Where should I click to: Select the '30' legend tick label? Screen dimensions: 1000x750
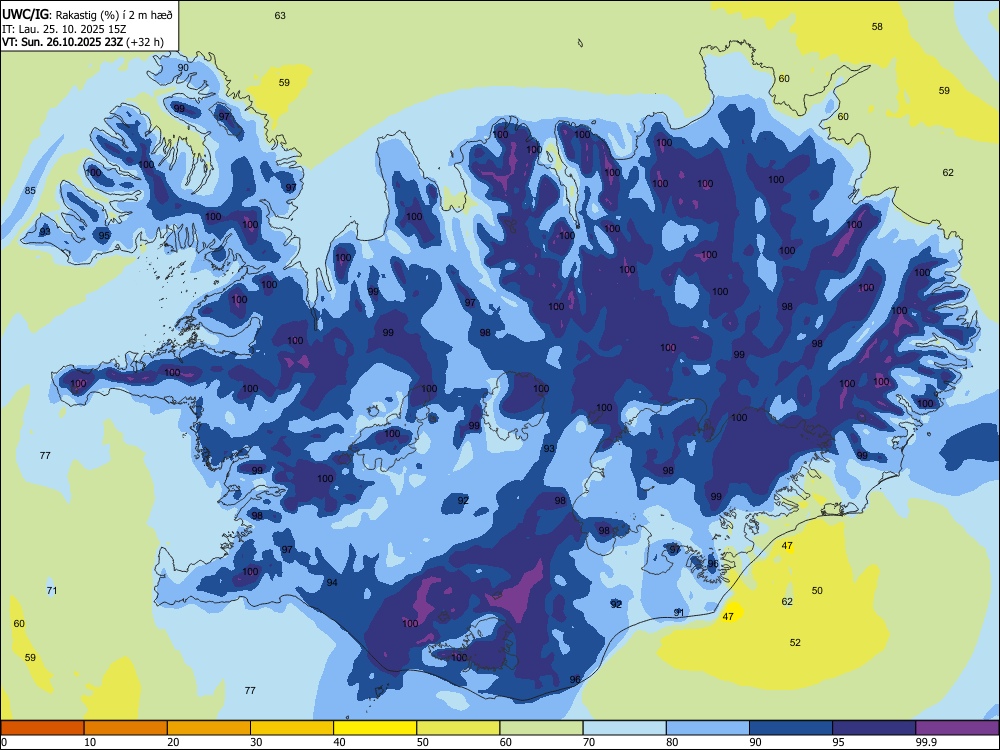[x=256, y=742]
